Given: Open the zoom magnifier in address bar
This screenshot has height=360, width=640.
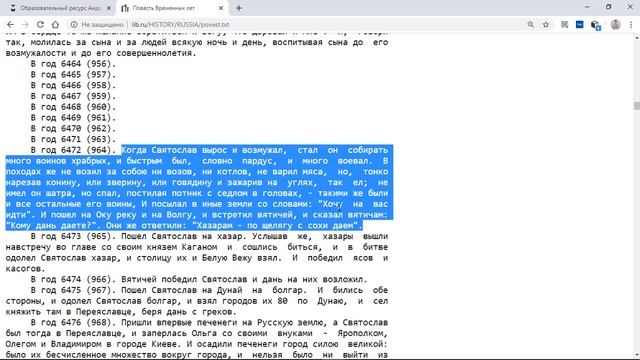Looking at the screenshot, I should coord(530,24).
